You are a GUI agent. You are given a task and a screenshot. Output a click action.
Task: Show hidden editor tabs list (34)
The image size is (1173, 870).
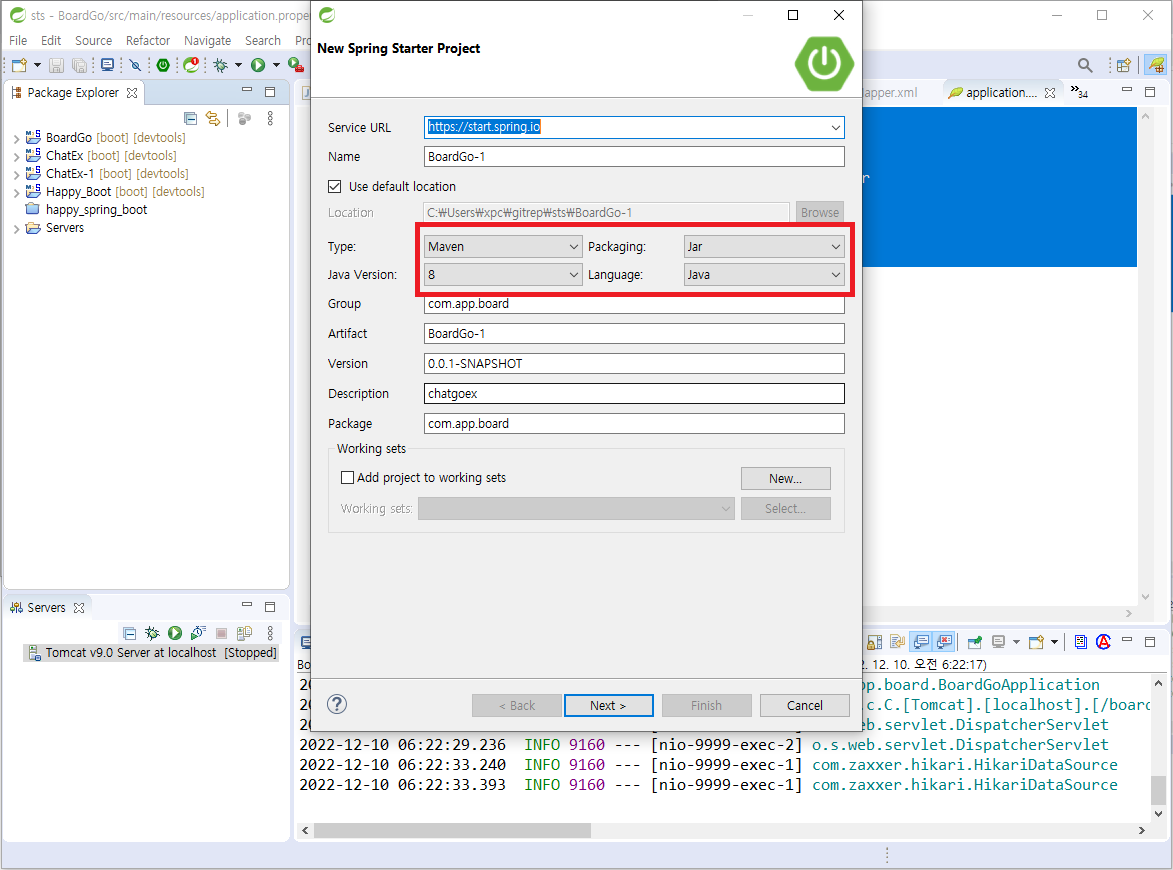coord(1079,92)
